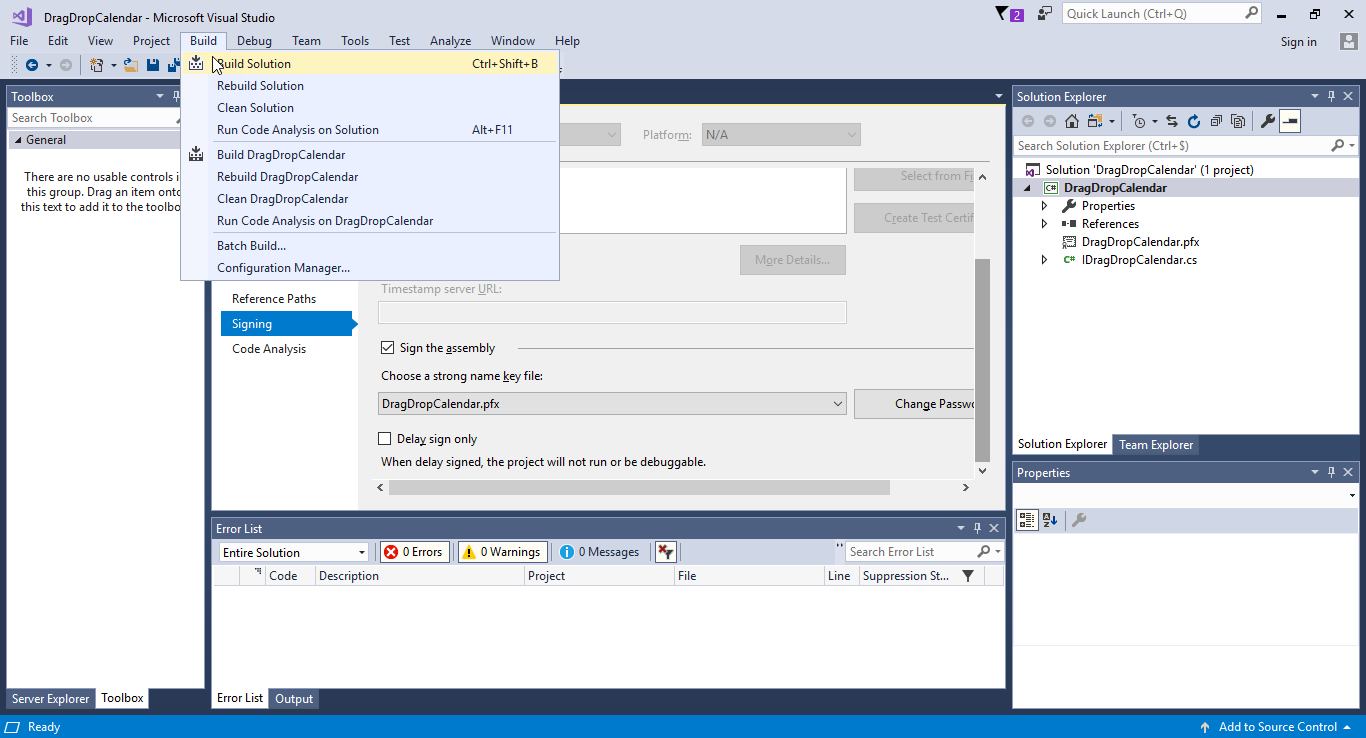Choose Rebuild Solution from Build menu
The image size is (1366, 738).
[x=370, y=86]
